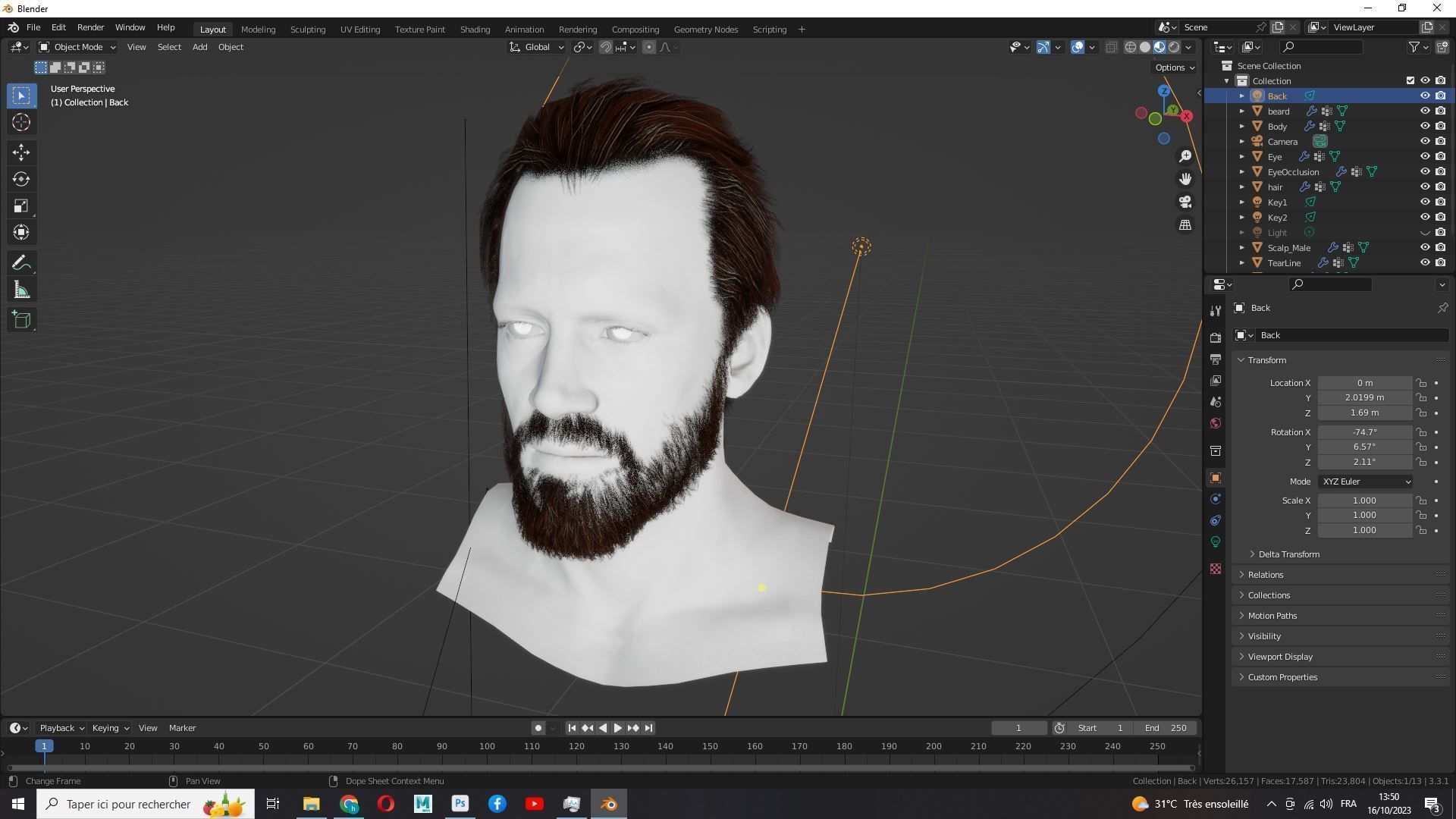Hide the beard object in viewport

click(x=1425, y=111)
